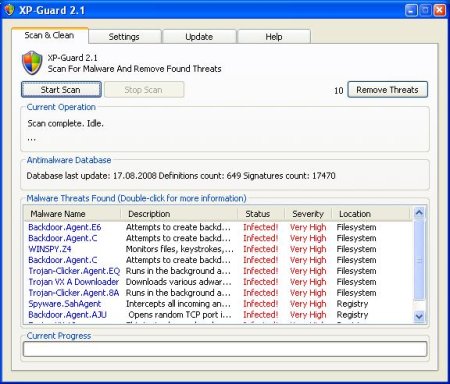The height and width of the screenshot is (384, 450).
Task: Open the Update tab
Action: point(199,37)
